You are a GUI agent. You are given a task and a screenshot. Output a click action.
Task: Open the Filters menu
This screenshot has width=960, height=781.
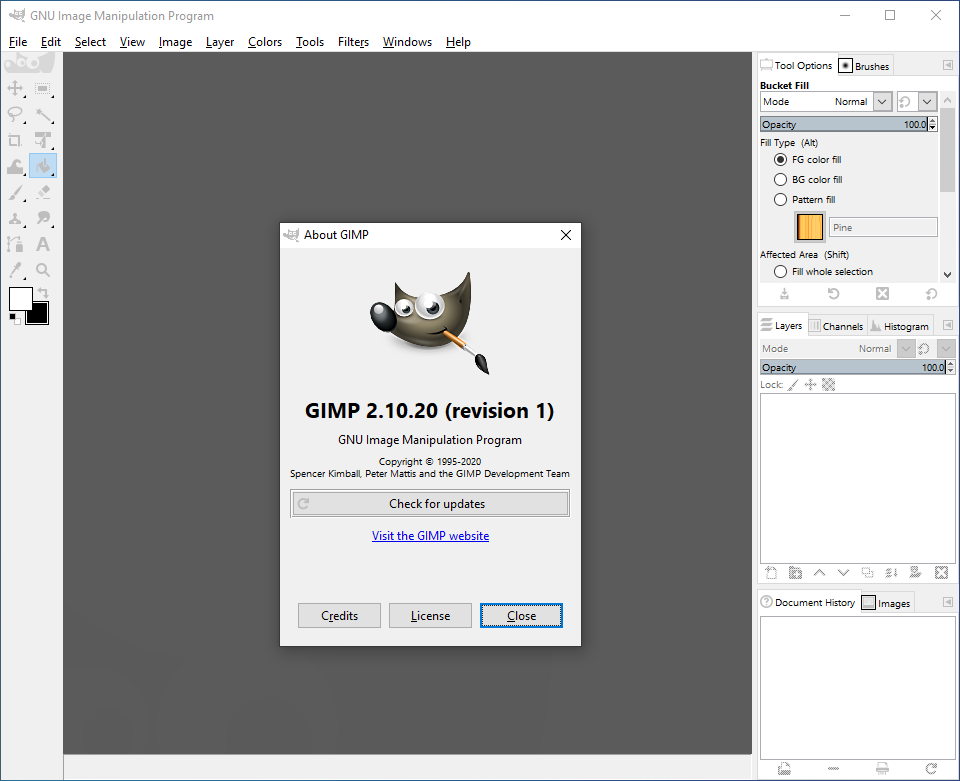coord(353,42)
